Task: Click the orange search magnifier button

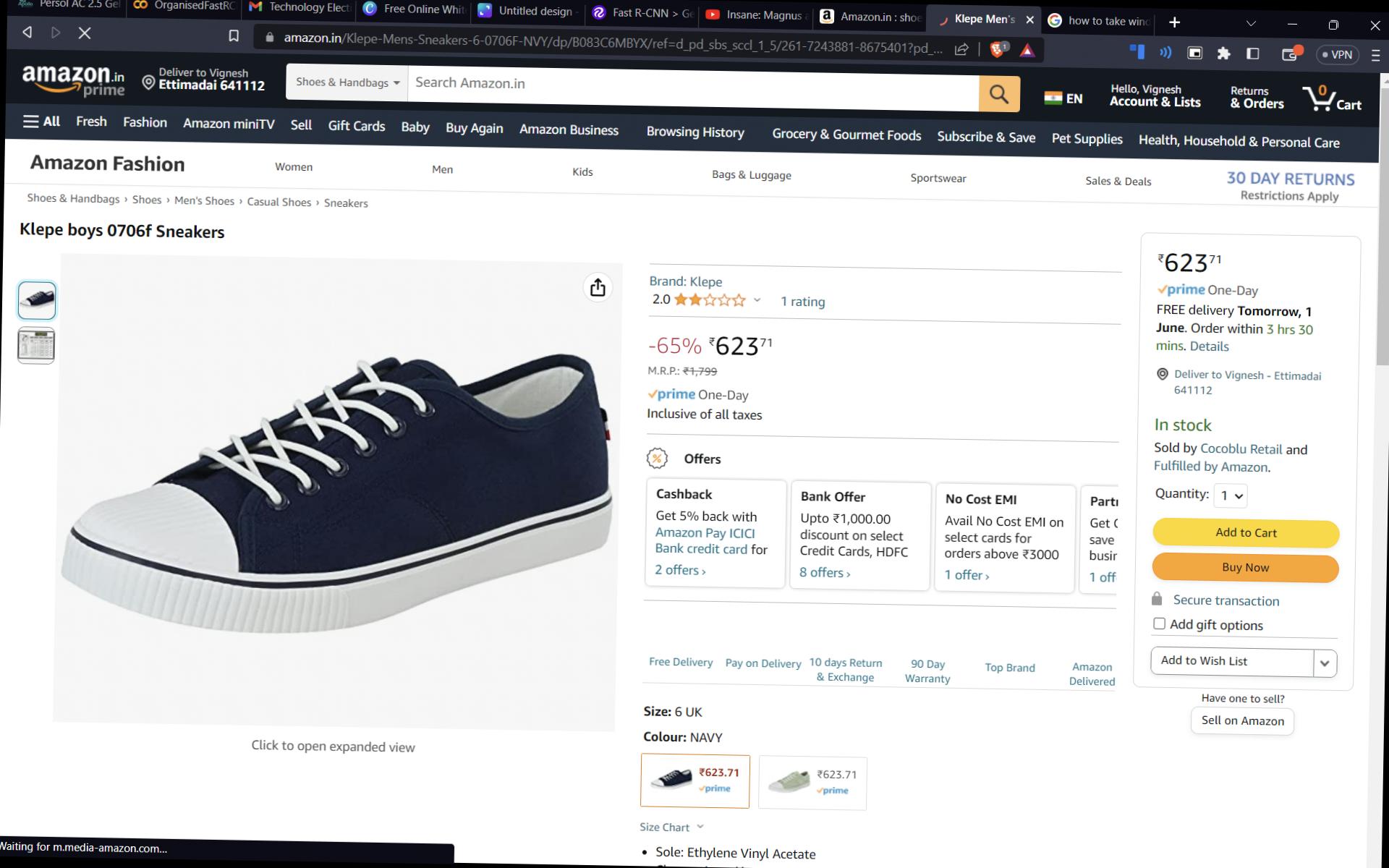Action: [999, 94]
